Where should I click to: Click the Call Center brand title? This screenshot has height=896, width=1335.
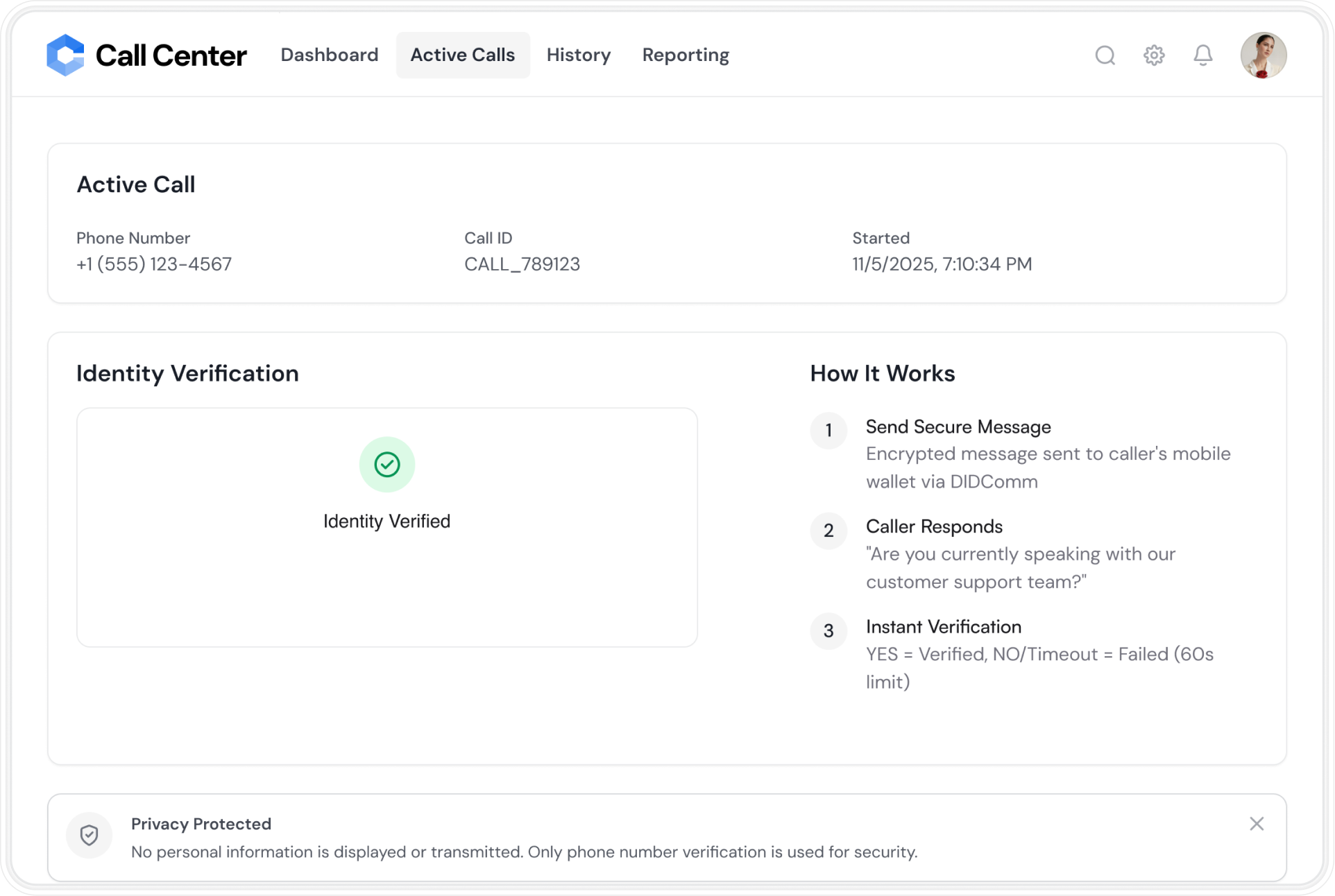tap(171, 55)
